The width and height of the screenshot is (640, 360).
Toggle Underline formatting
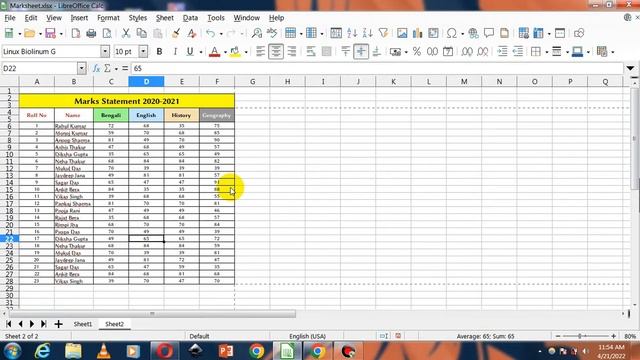click(190, 51)
